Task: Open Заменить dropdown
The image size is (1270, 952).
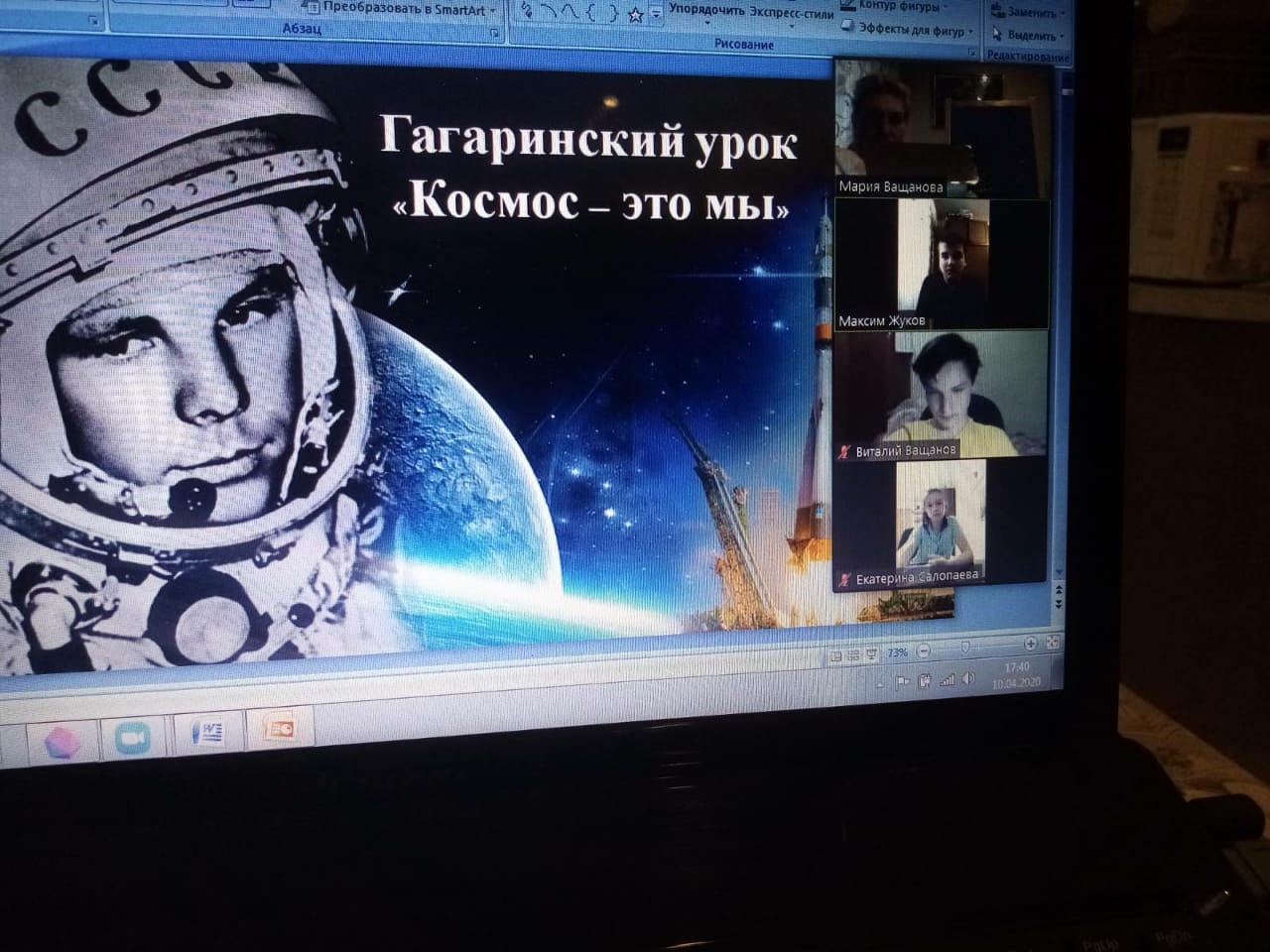Action: pos(1028,13)
